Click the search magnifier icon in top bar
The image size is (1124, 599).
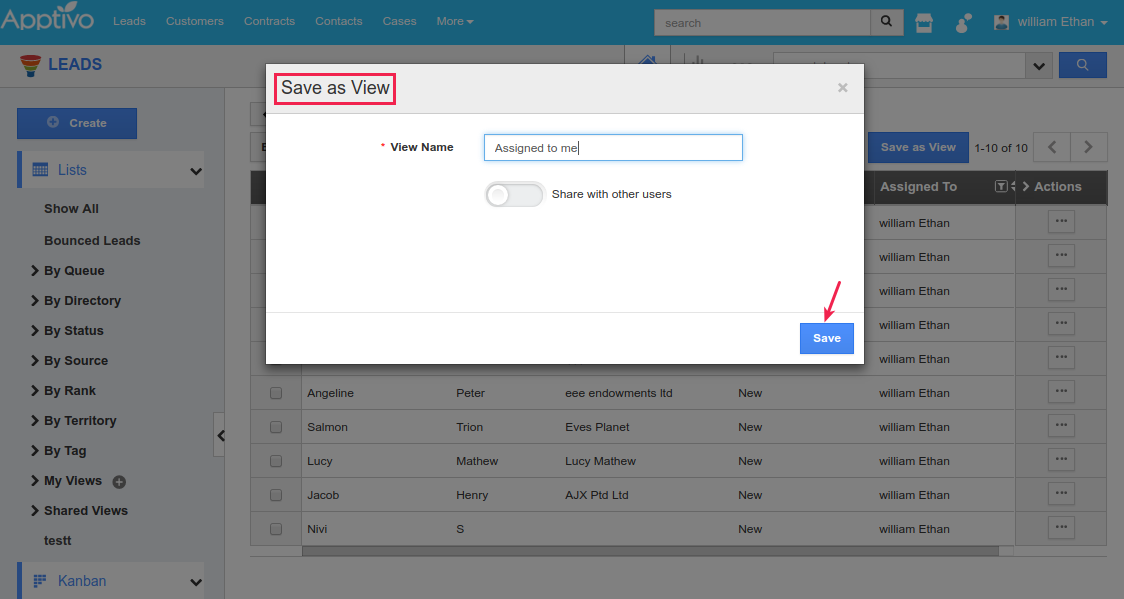pos(886,22)
